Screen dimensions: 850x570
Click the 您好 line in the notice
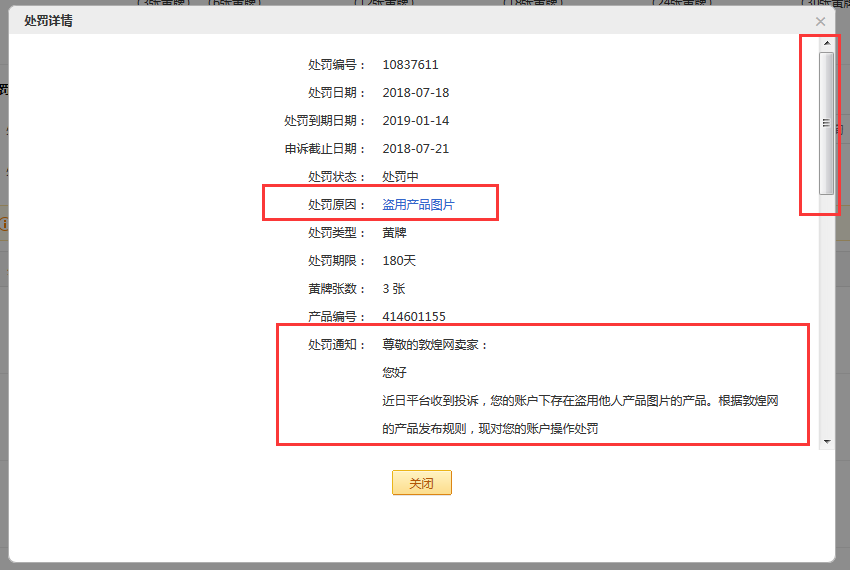coord(395,373)
